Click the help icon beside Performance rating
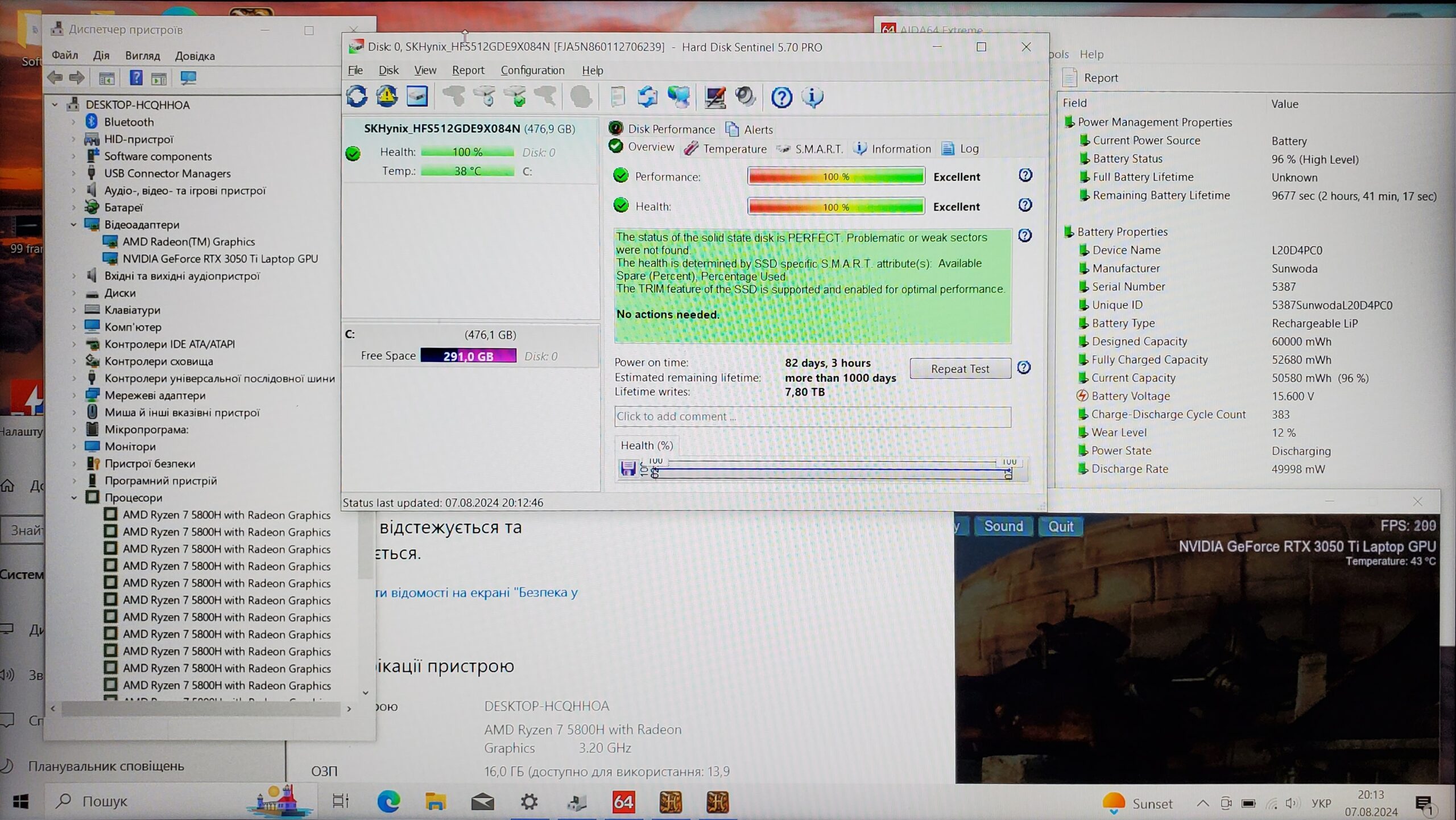 point(1025,175)
